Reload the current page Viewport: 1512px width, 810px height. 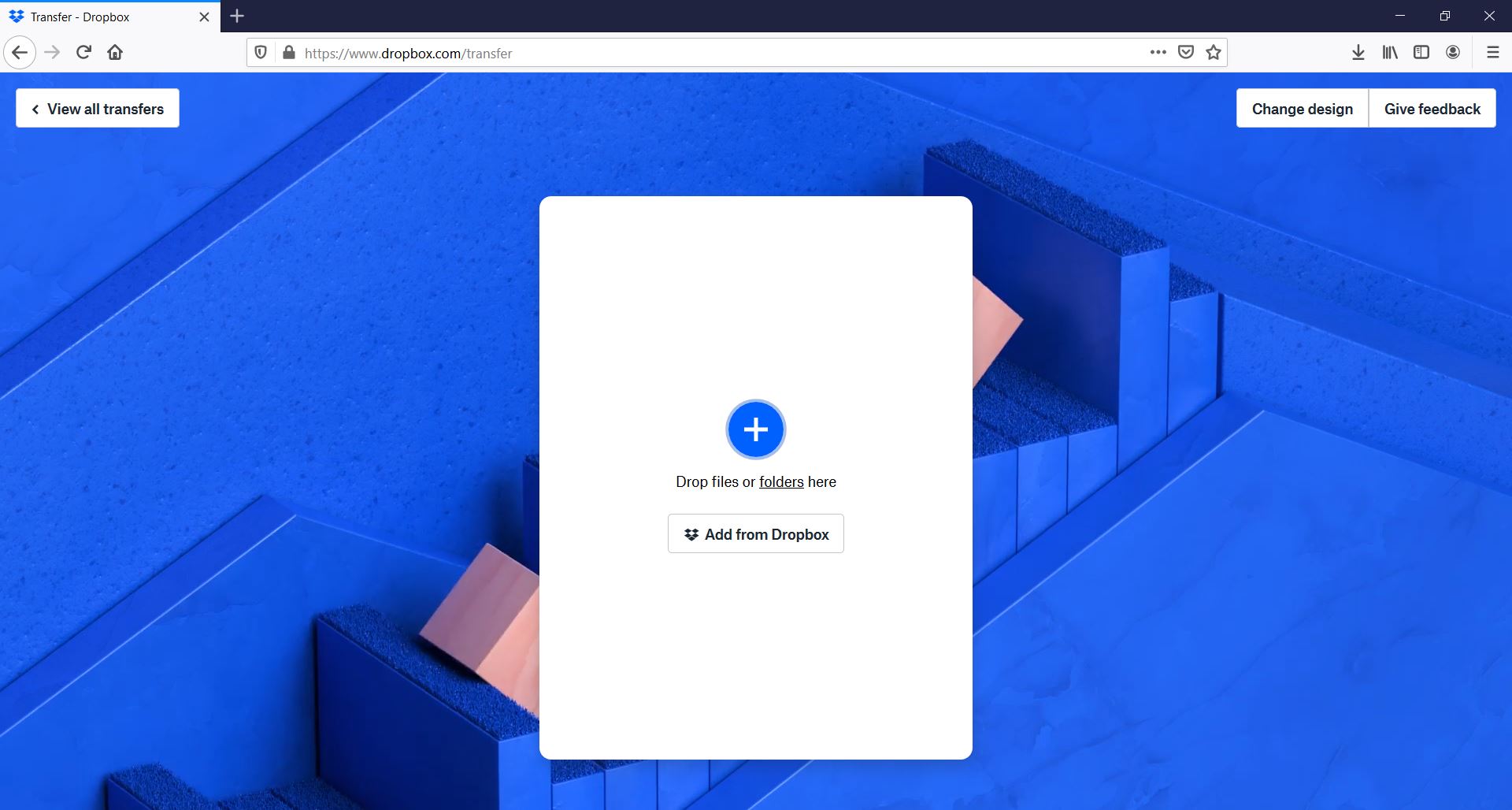pos(83,53)
